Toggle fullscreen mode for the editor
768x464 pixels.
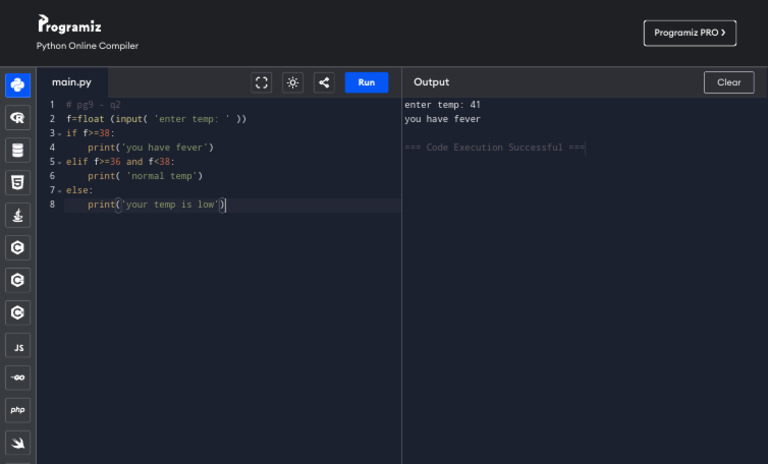click(261, 83)
